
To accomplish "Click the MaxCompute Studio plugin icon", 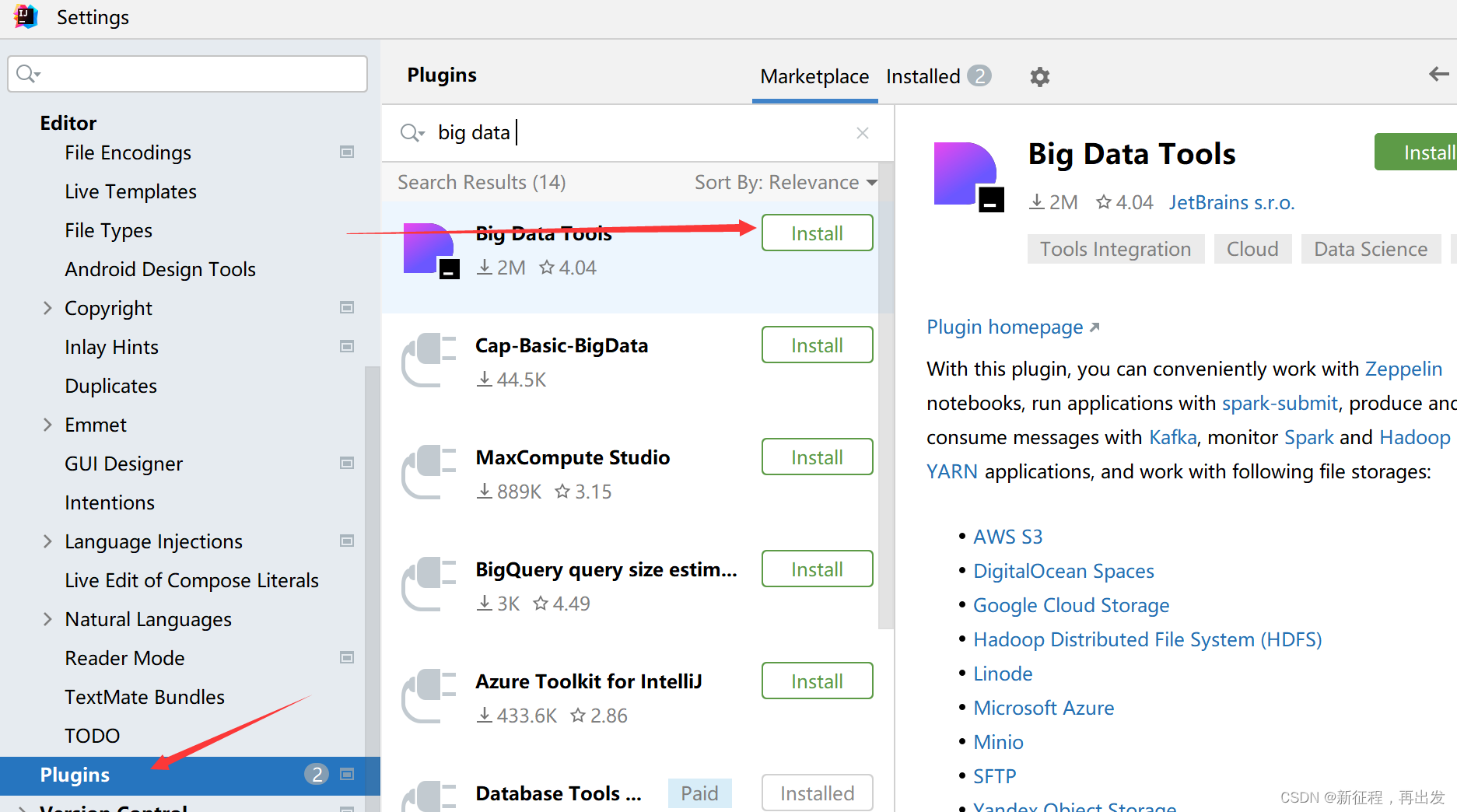I will pos(429,472).
